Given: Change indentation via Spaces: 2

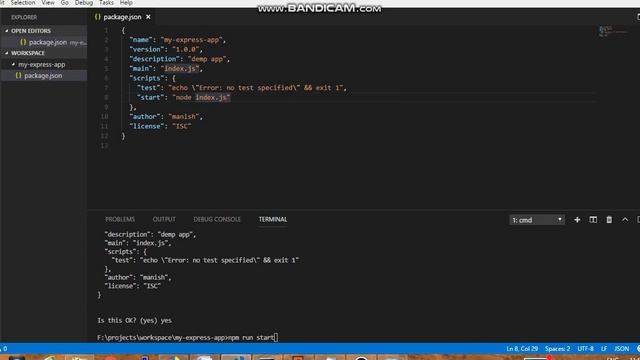Looking at the screenshot, I should tap(557, 349).
